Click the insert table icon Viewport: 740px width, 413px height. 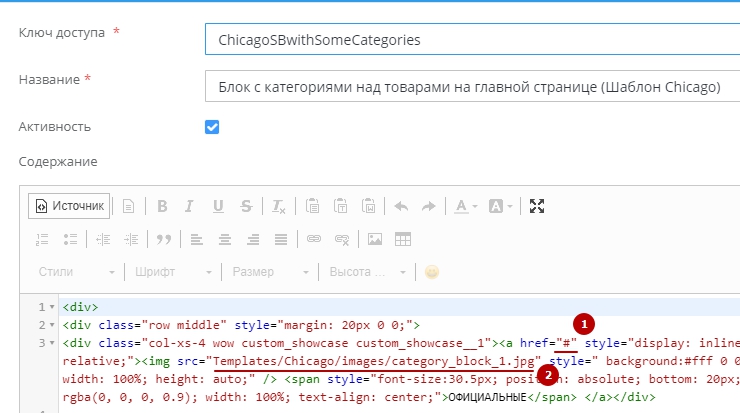click(x=402, y=239)
